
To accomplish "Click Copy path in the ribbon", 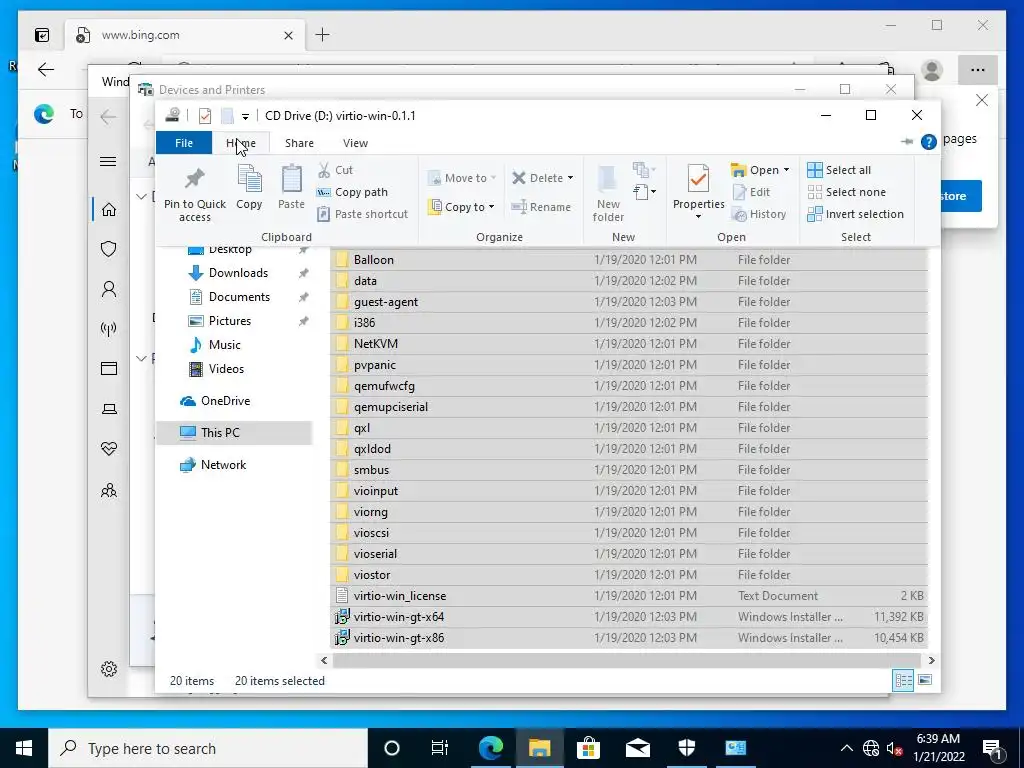I will click(353, 192).
